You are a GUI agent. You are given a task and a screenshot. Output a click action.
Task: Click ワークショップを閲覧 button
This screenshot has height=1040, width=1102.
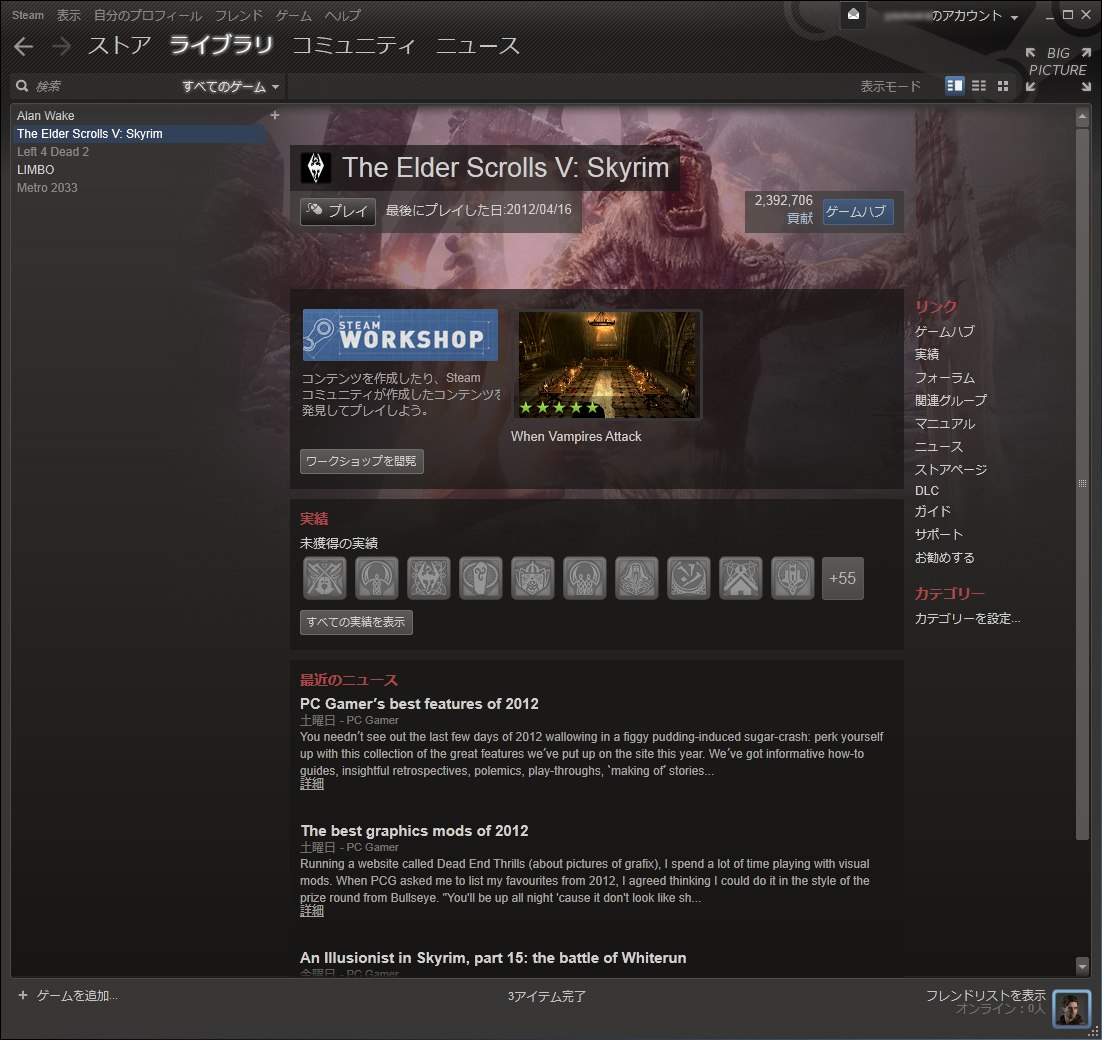tap(361, 461)
